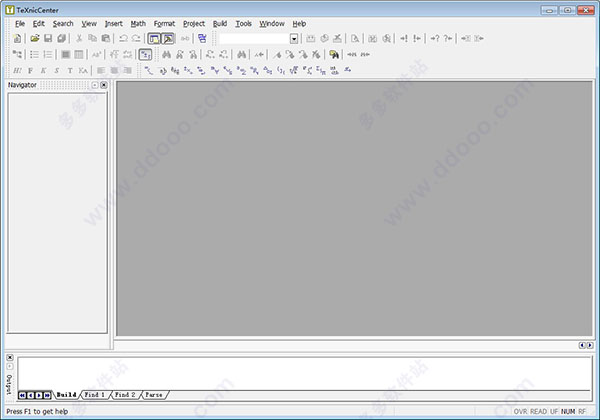Apply Bold with the F icon

[x=31, y=70]
